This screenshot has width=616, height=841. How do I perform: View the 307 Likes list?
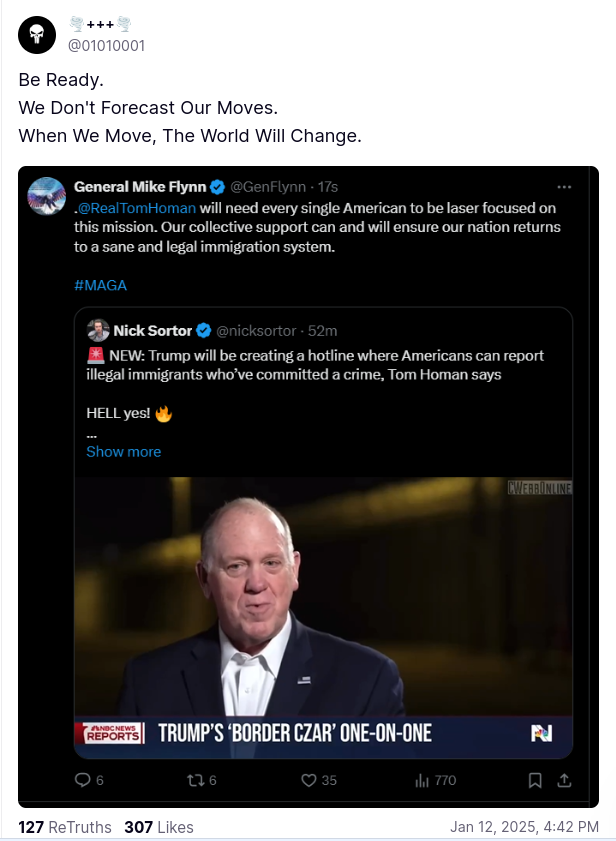[x=158, y=827]
